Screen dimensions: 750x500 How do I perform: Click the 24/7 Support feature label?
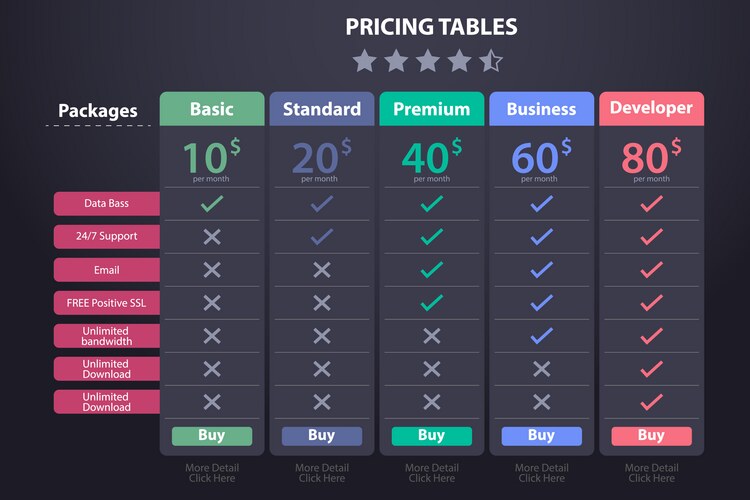[x=106, y=237]
